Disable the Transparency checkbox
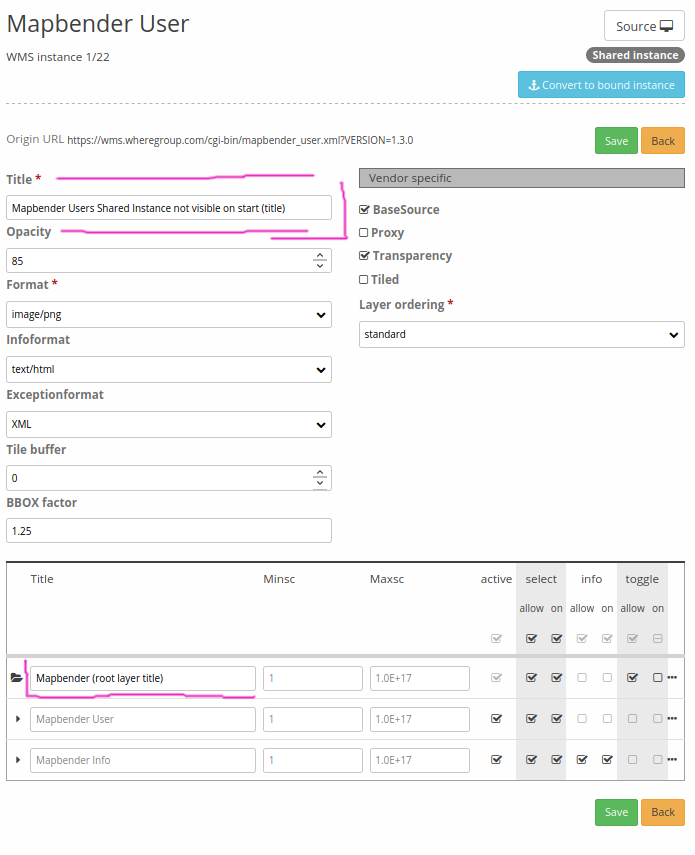695x855 pixels. coord(364,255)
